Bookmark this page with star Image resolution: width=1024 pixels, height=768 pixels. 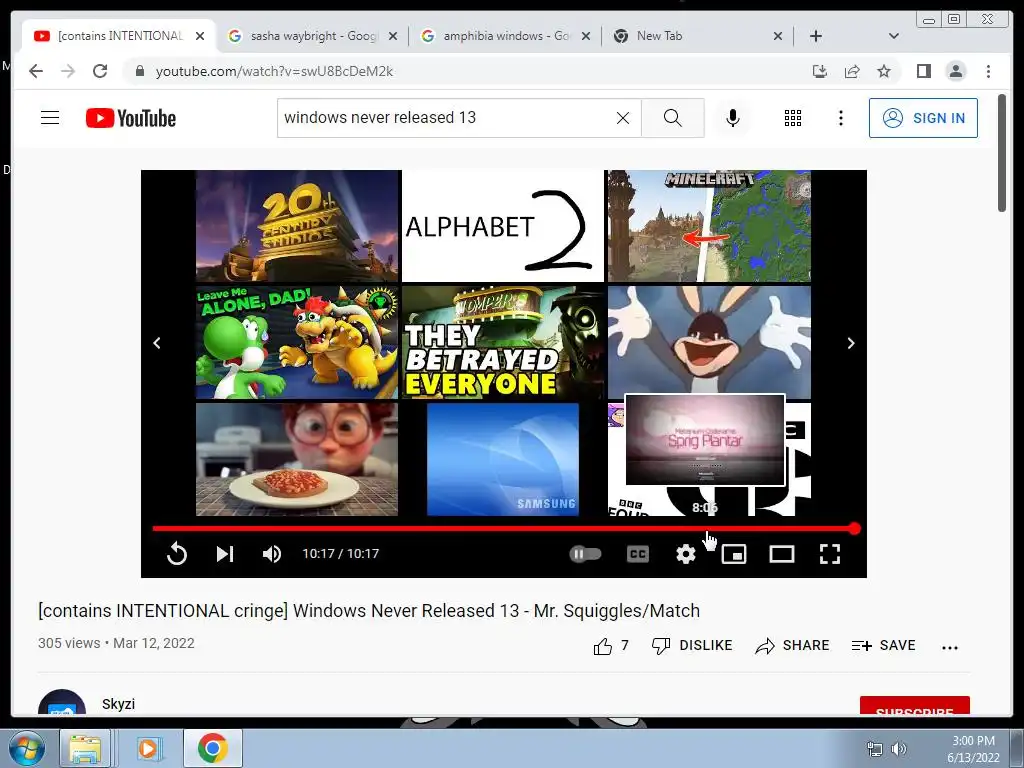(884, 71)
